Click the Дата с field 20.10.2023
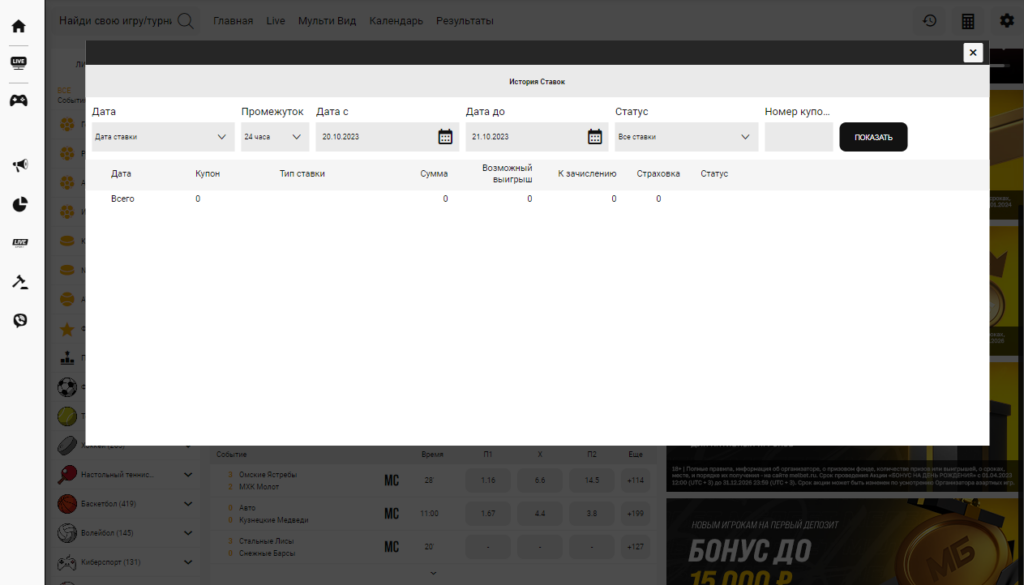The width and height of the screenshot is (1024, 585). pyautogui.click(x=387, y=137)
